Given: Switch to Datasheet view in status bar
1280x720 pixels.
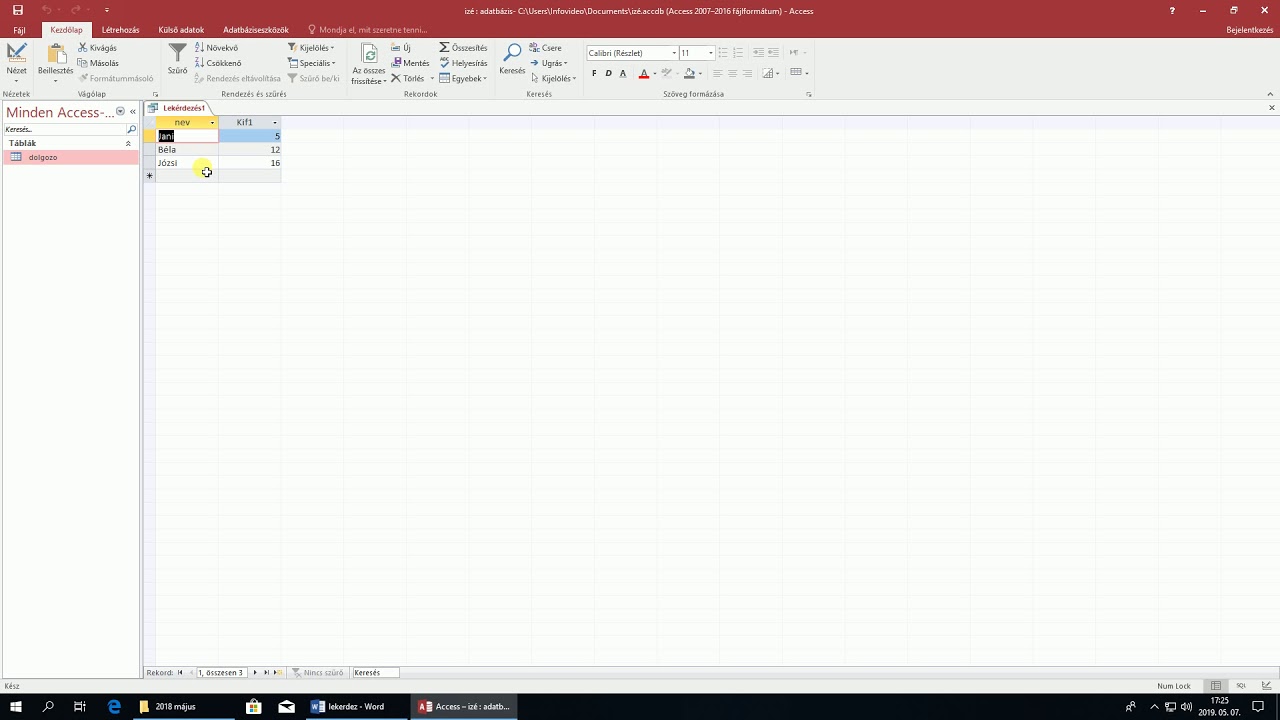Looking at the screenshot, I should pyautogui.click(x=1216, y=686).
